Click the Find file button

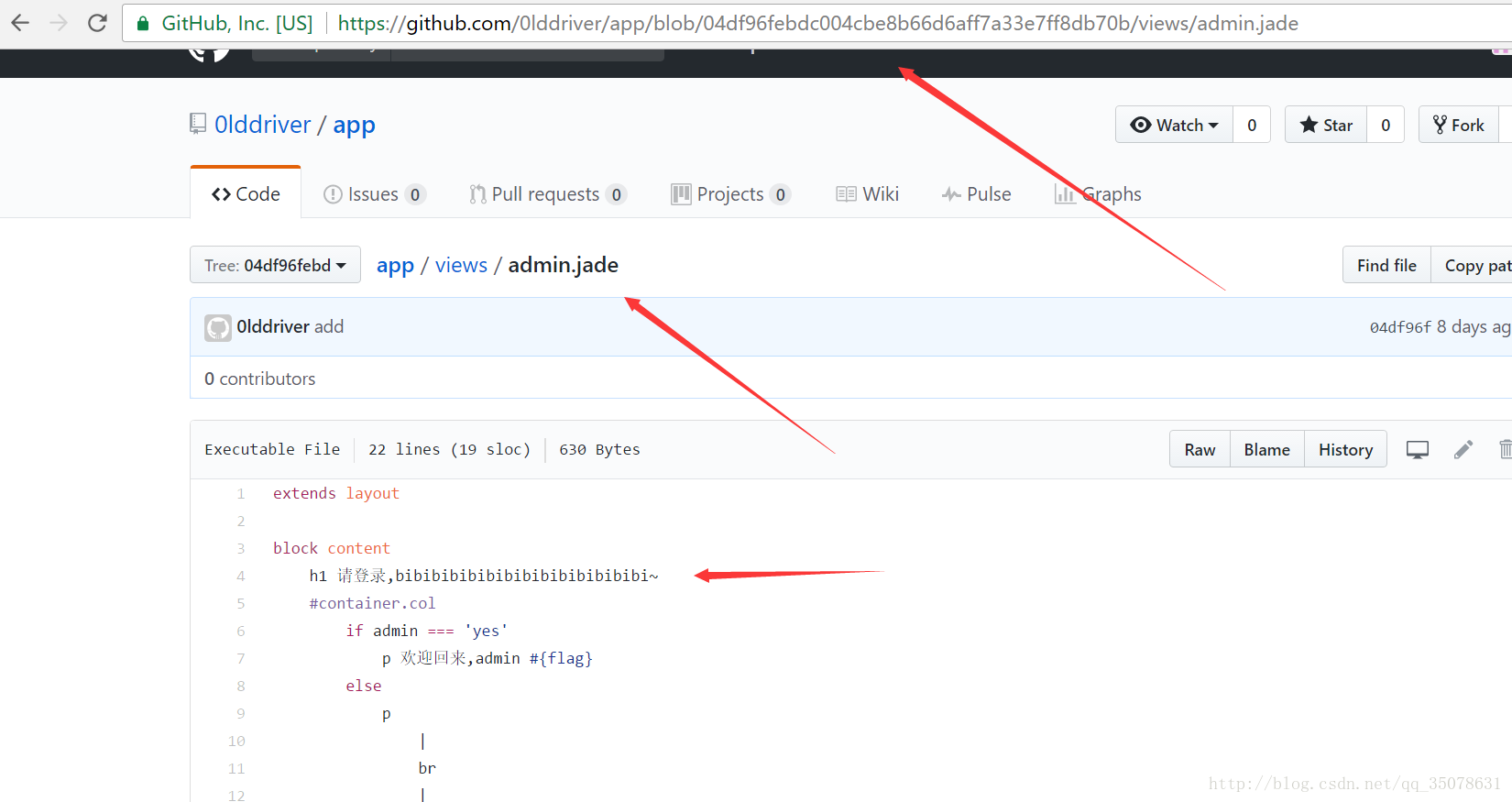[x=1386, y=265]
